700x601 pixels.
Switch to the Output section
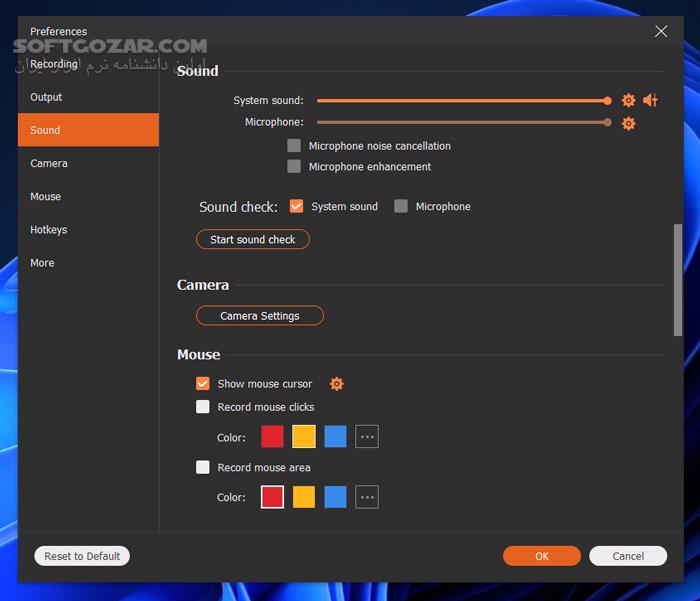pos(46,97)
